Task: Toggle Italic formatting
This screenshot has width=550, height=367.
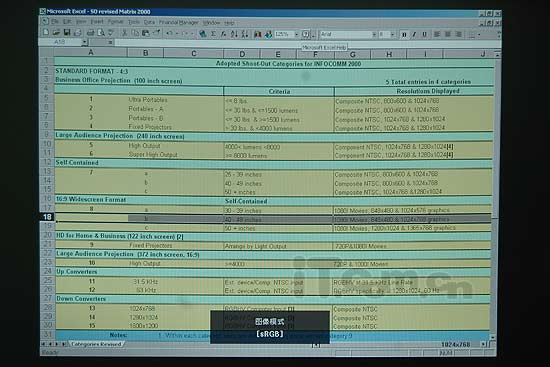Action: [414, 34]
